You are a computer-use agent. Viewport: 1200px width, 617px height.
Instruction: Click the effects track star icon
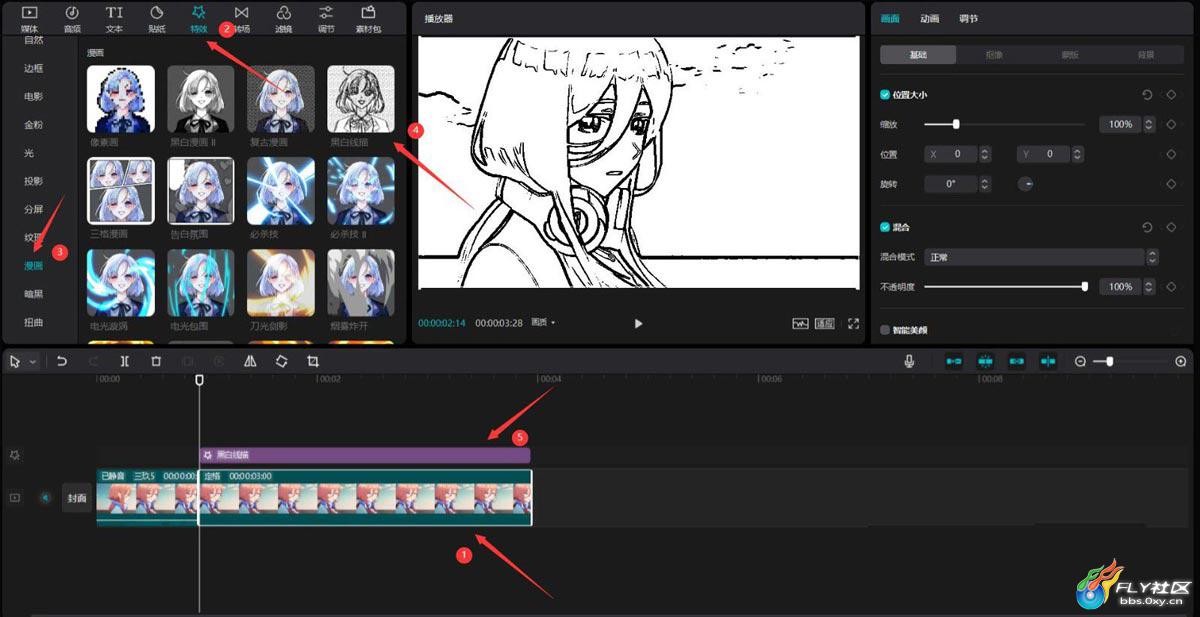coord(14,455)
